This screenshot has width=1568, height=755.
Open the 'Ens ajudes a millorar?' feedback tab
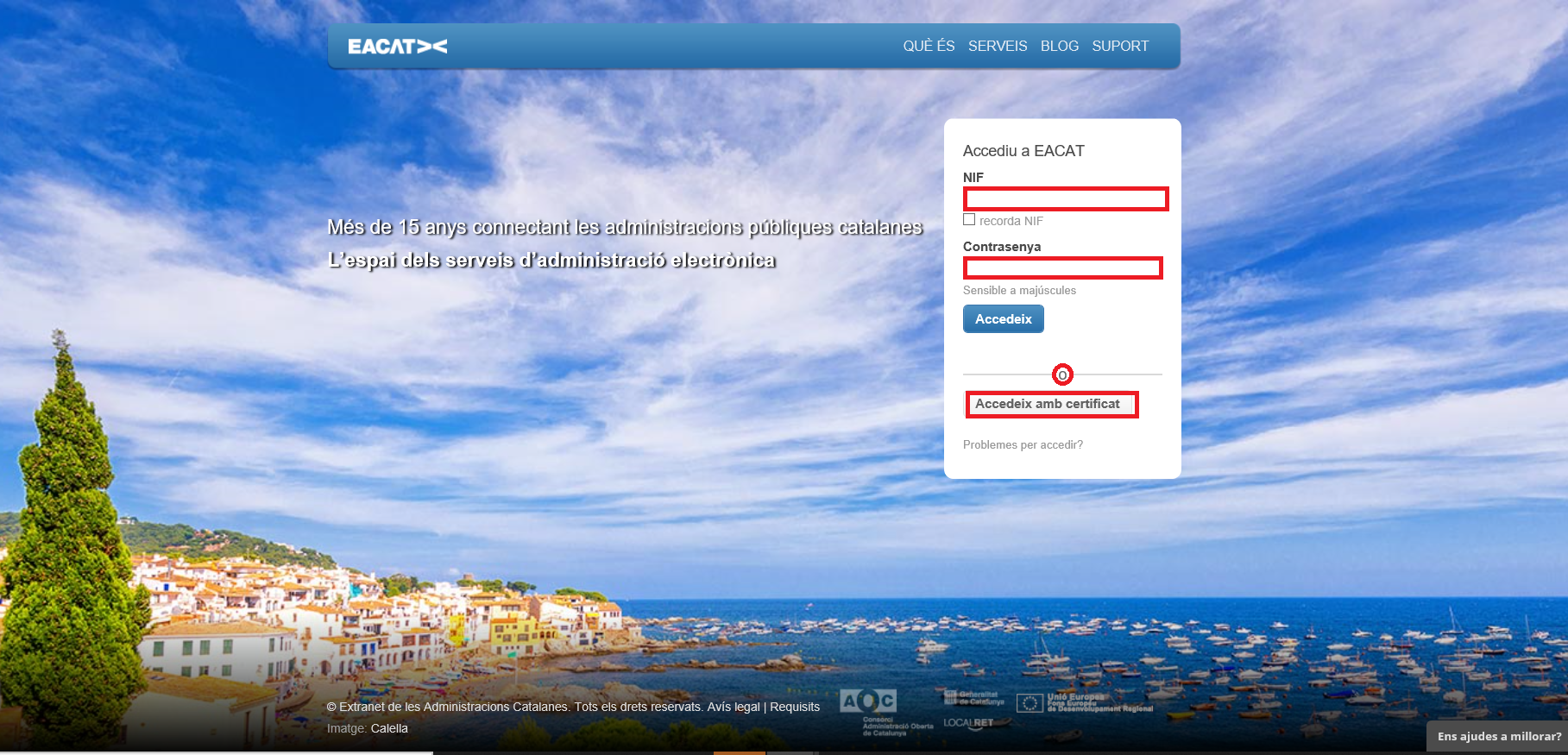click(x=1498, y=736)
